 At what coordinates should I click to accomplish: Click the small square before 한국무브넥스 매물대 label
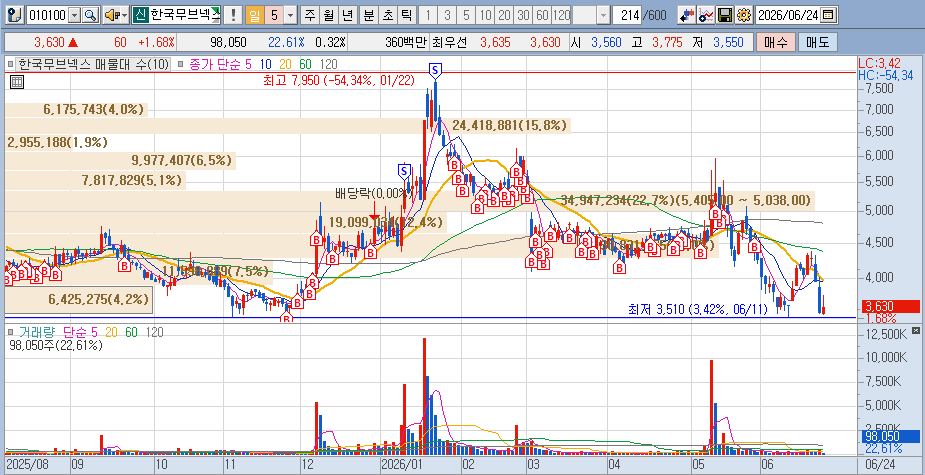coord(10,63)
